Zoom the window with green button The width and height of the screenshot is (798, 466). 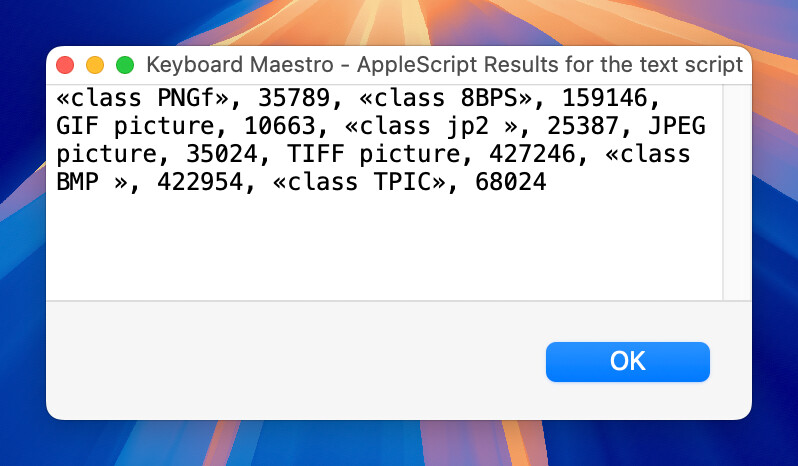pos(125,65)
